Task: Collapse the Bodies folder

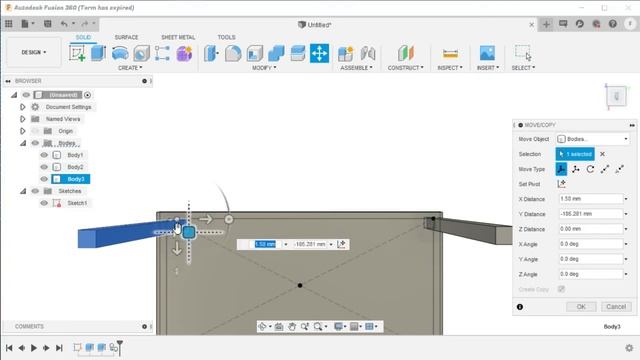Action: pyautogui.click(x=23, y=143)
